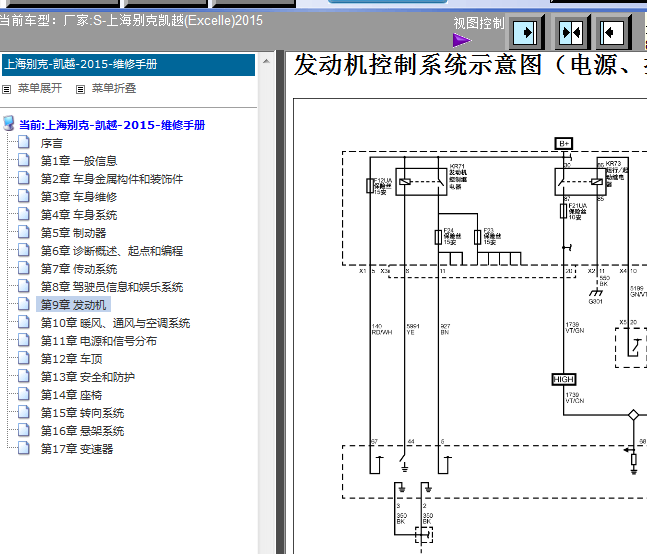647x554 pixels.
Task: Click the B+ label in the wiring diagram
Action: click(564, 143)
